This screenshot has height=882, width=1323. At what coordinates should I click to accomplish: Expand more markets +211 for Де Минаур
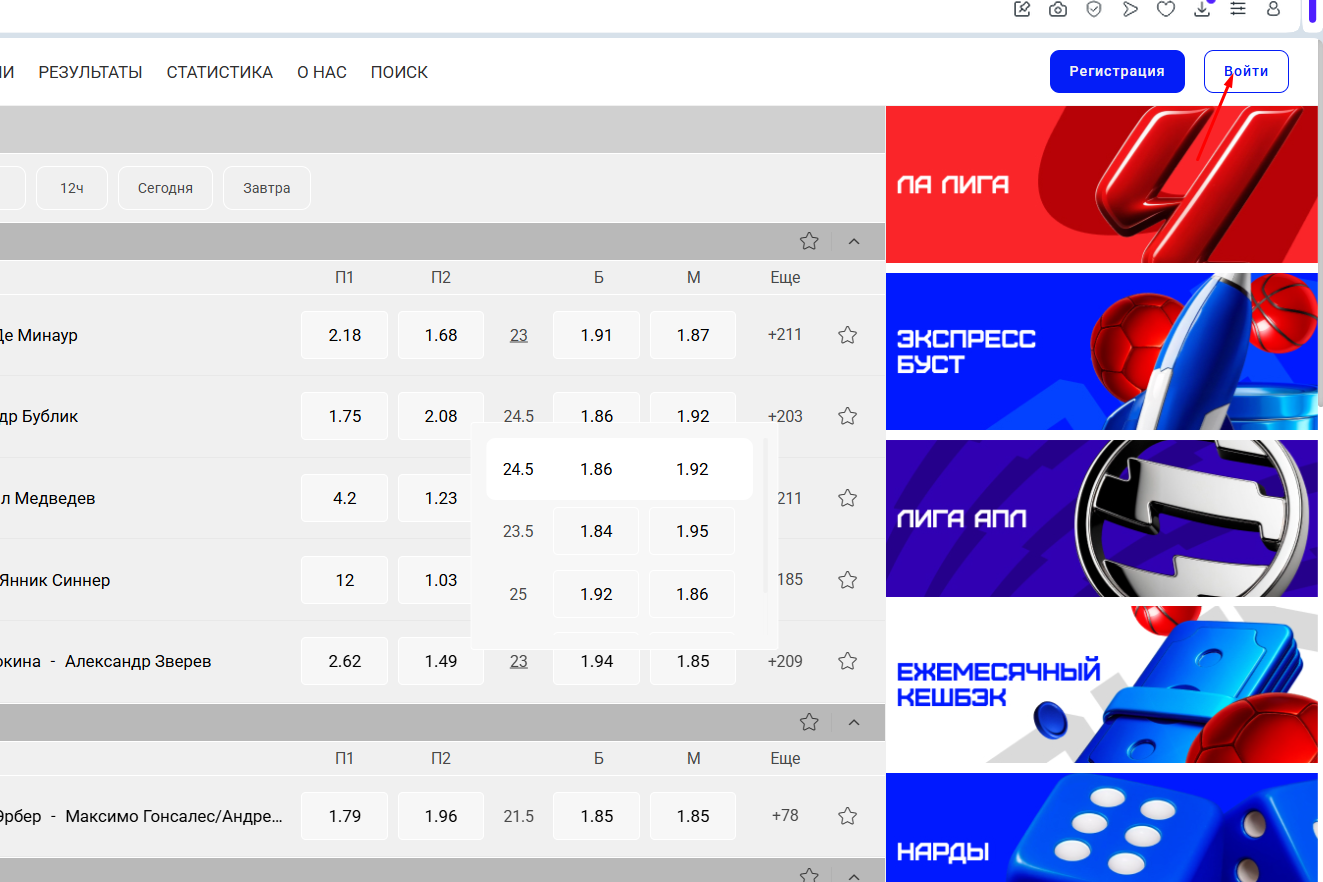pos(785,335)
